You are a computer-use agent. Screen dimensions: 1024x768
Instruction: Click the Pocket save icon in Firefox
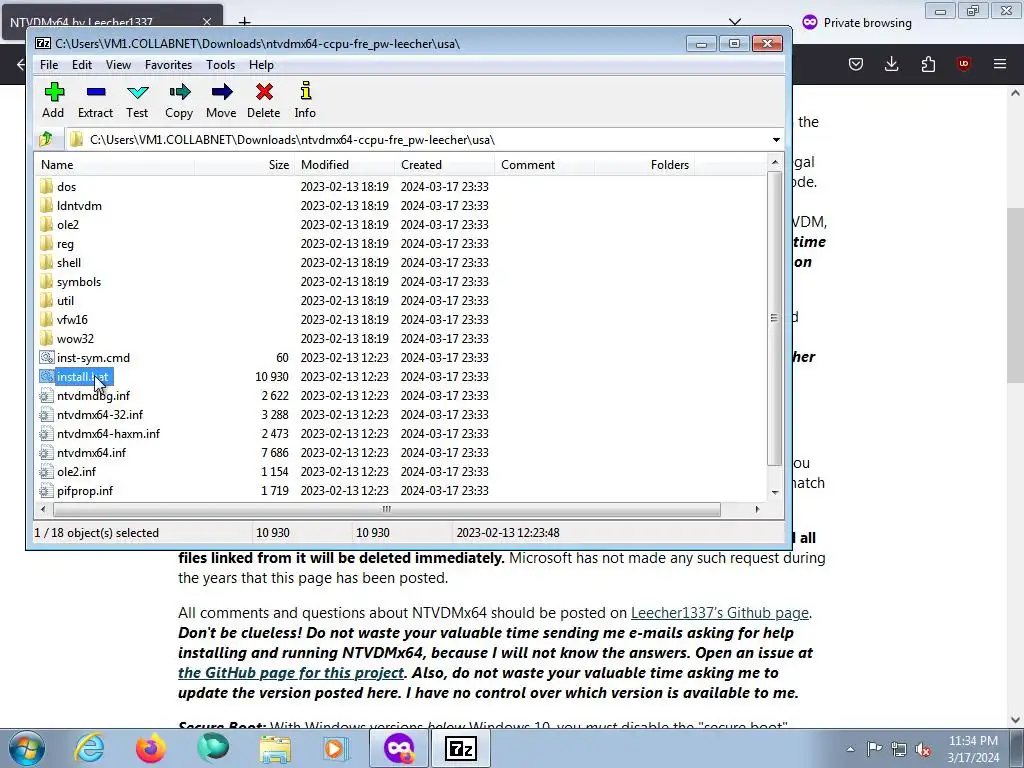click(x=856, y=64)
